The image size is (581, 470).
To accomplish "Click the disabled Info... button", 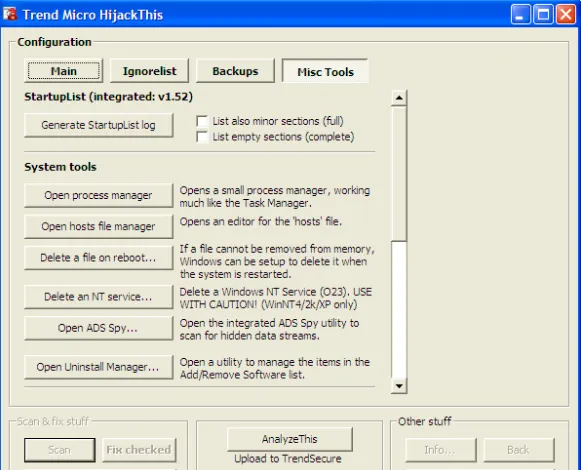I will 441,450.
